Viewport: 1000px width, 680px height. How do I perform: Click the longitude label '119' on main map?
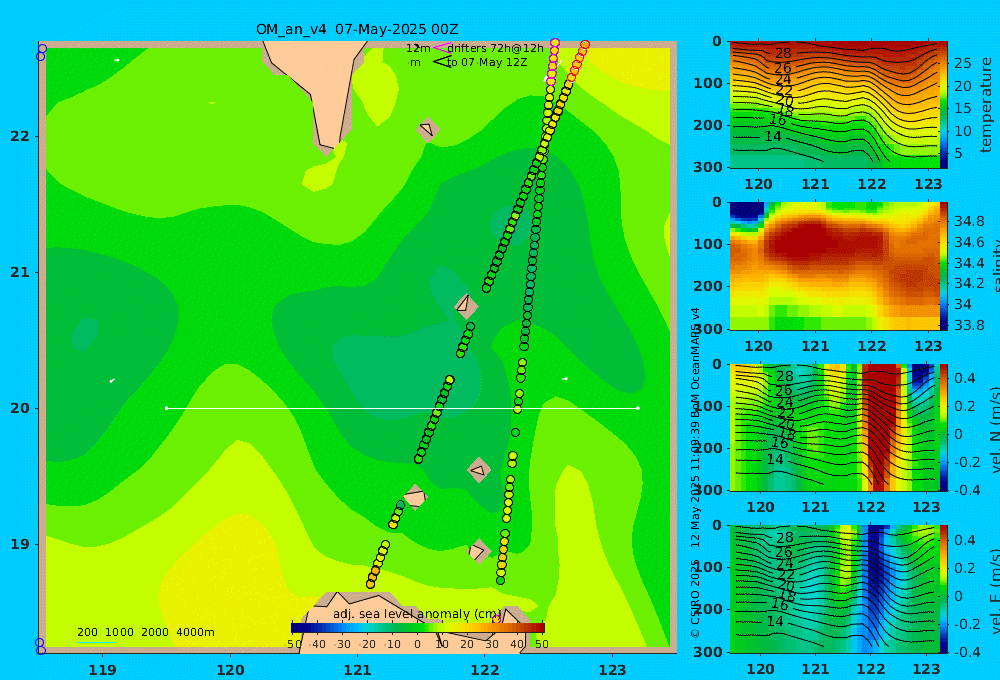(x=103, y=670)
